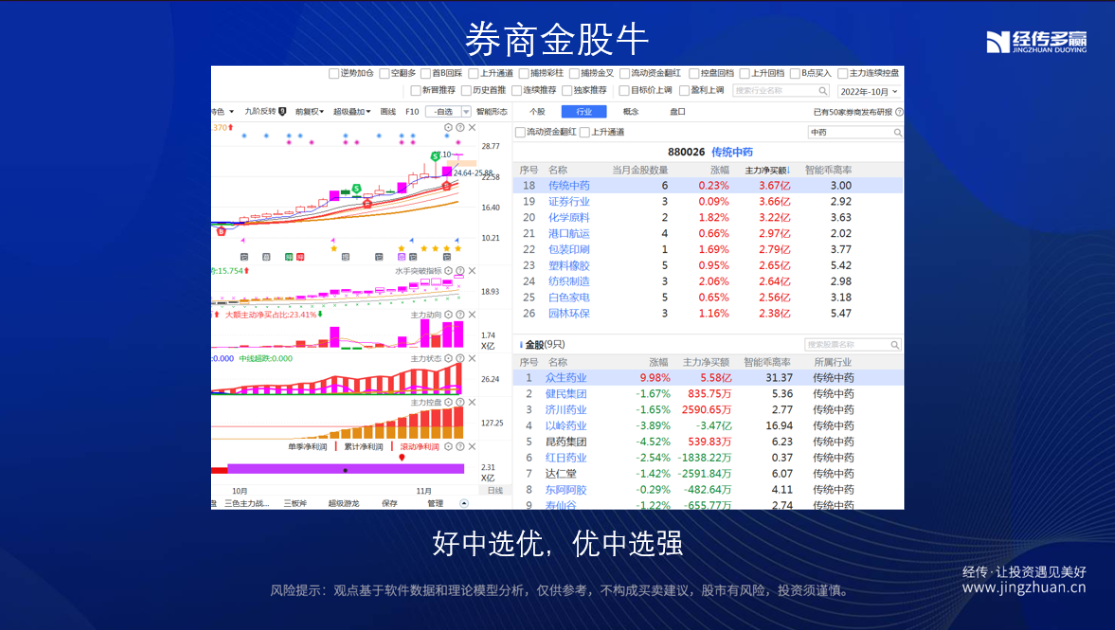Open the 超级游龙 bottom tab

coord(343,503)
